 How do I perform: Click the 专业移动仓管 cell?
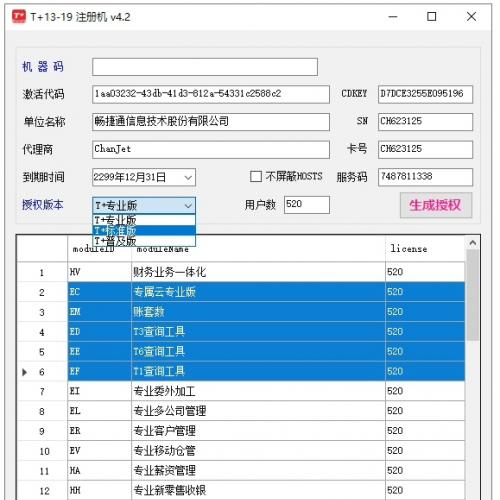(x=258, y=451)
